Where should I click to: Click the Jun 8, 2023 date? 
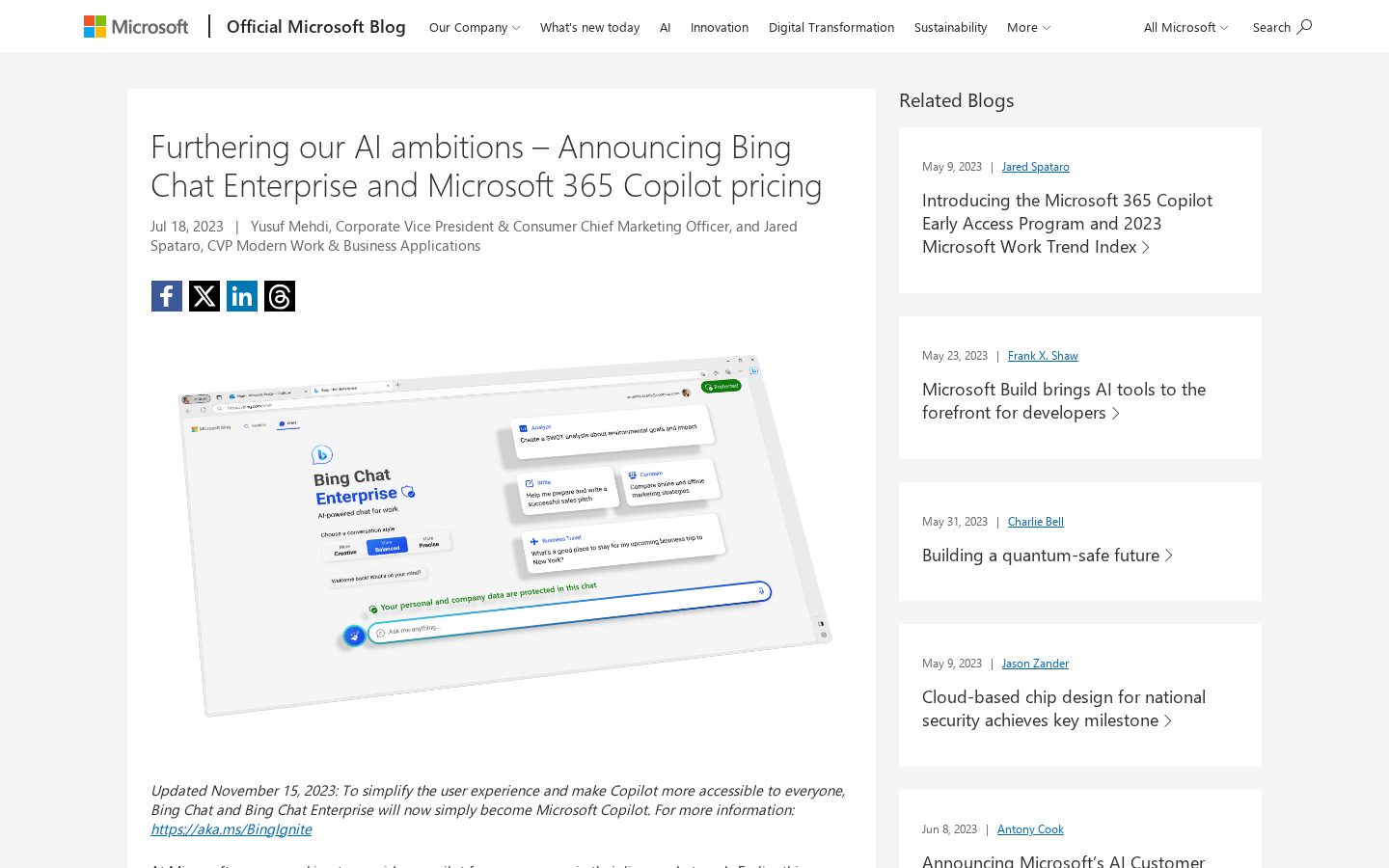[x=949, y=829]
